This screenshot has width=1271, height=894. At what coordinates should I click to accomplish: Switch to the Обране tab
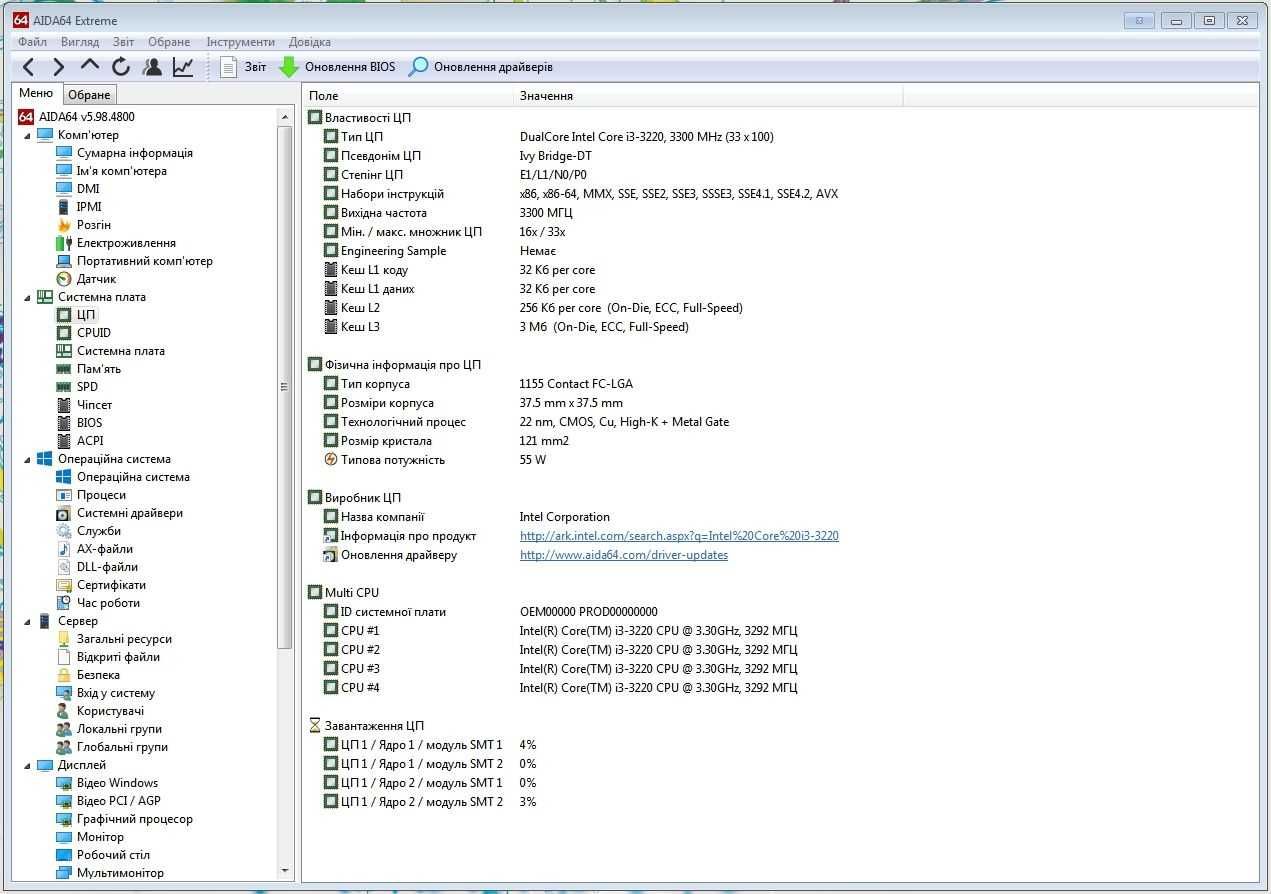[x=89, y=94]
